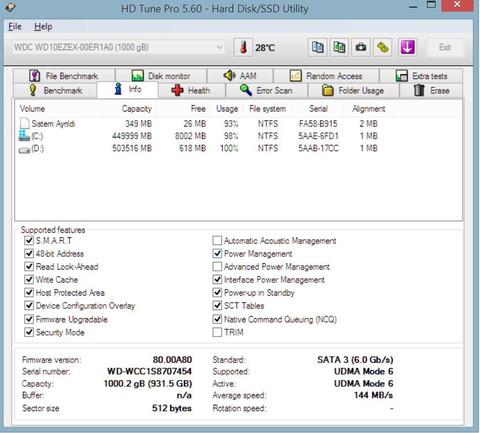Toggle the Power-up in Standby checkbox

coord(217,292)
